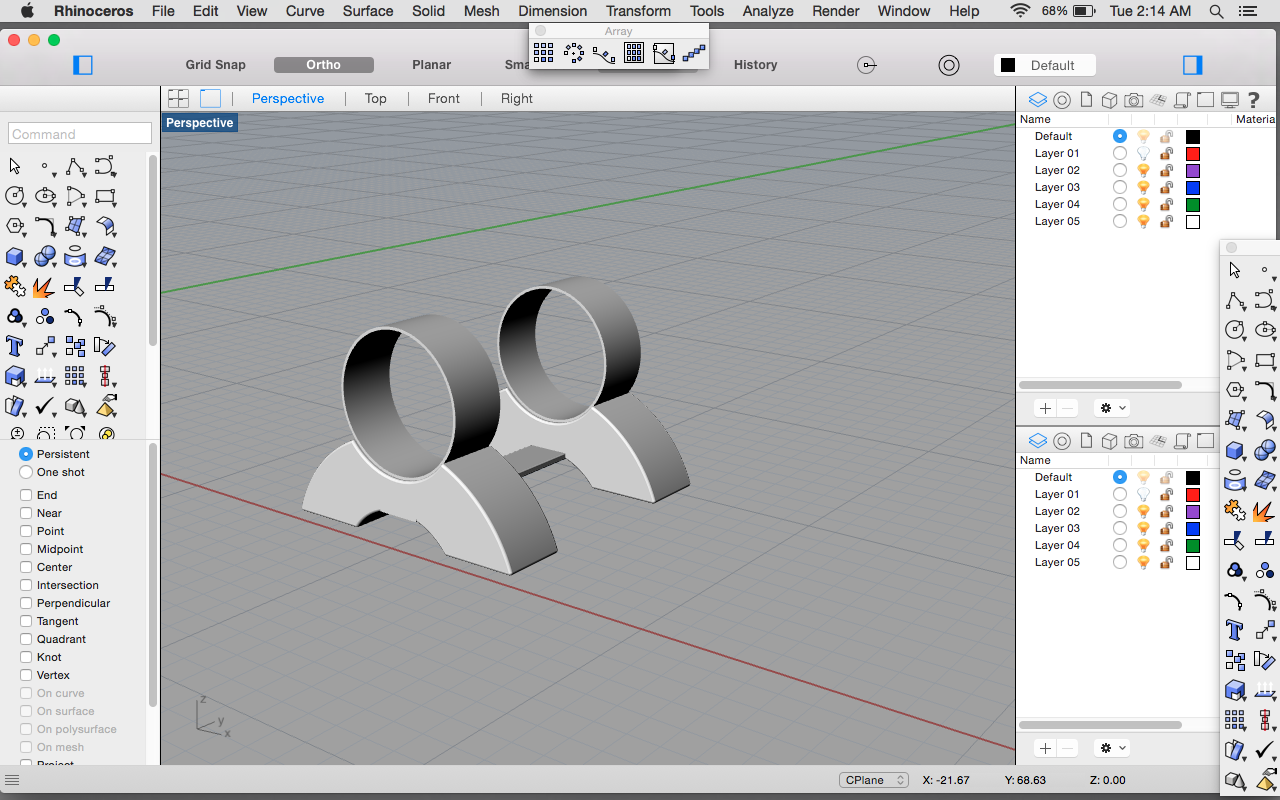The image size is (1280, 800).
Task: Click the checkmark icon in left toolbar
Action: [45, 406]
